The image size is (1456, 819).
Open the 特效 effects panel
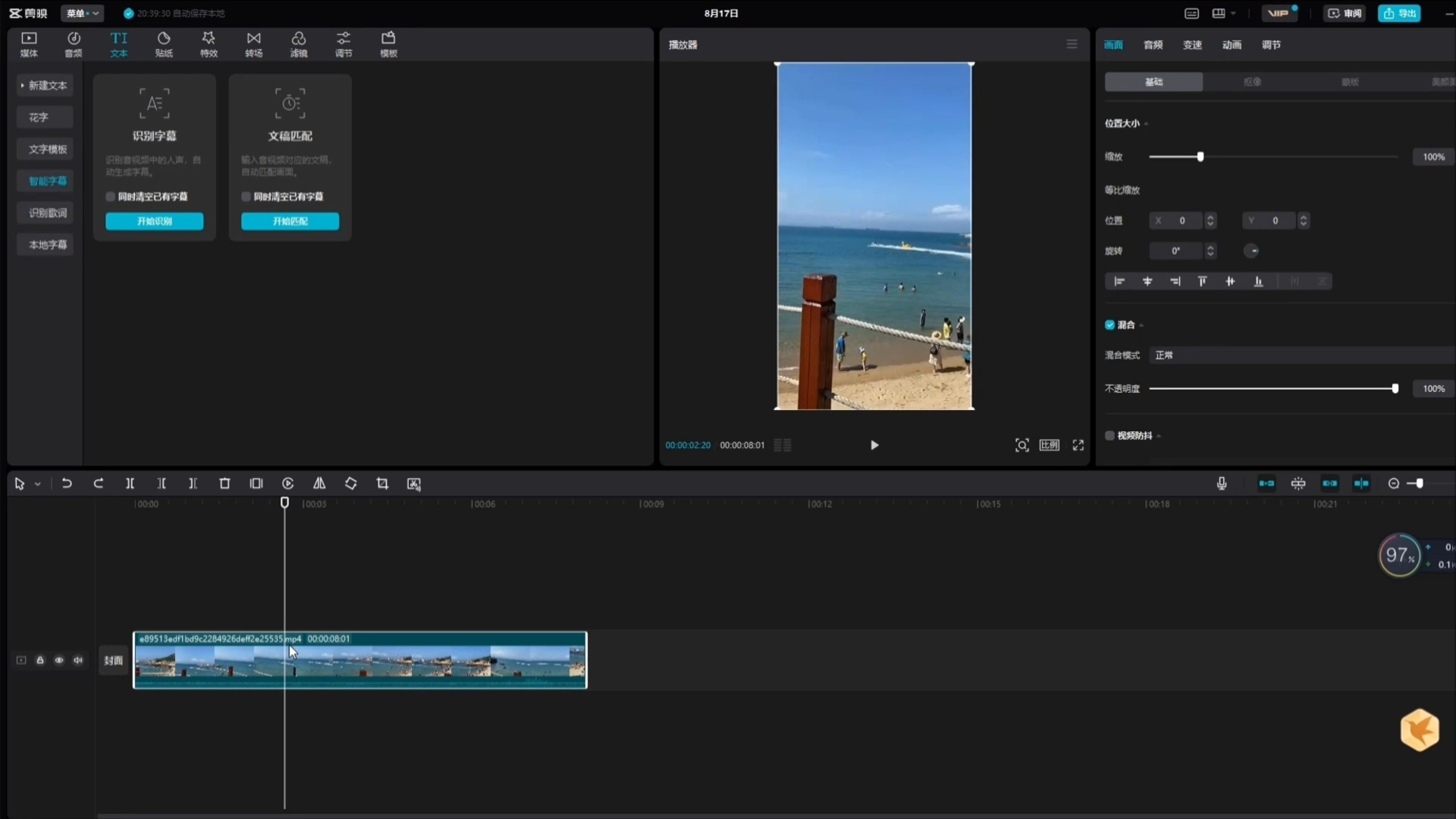tap(209, 44)
